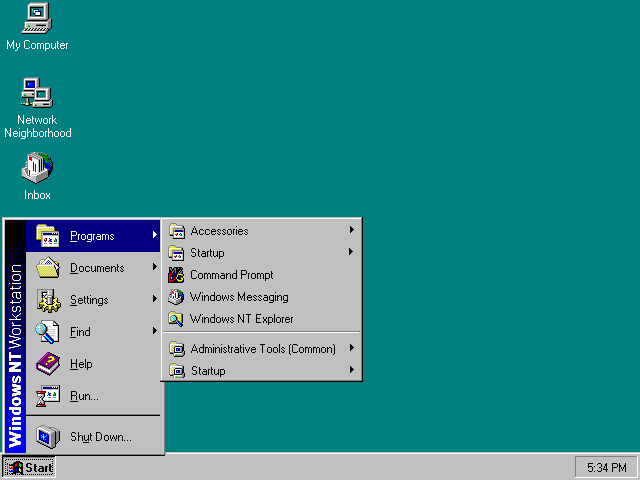This screenshot has height=480, width=640.
Task: Click the Programs folder icon in Start menu
Action: [x=48, y=236]
